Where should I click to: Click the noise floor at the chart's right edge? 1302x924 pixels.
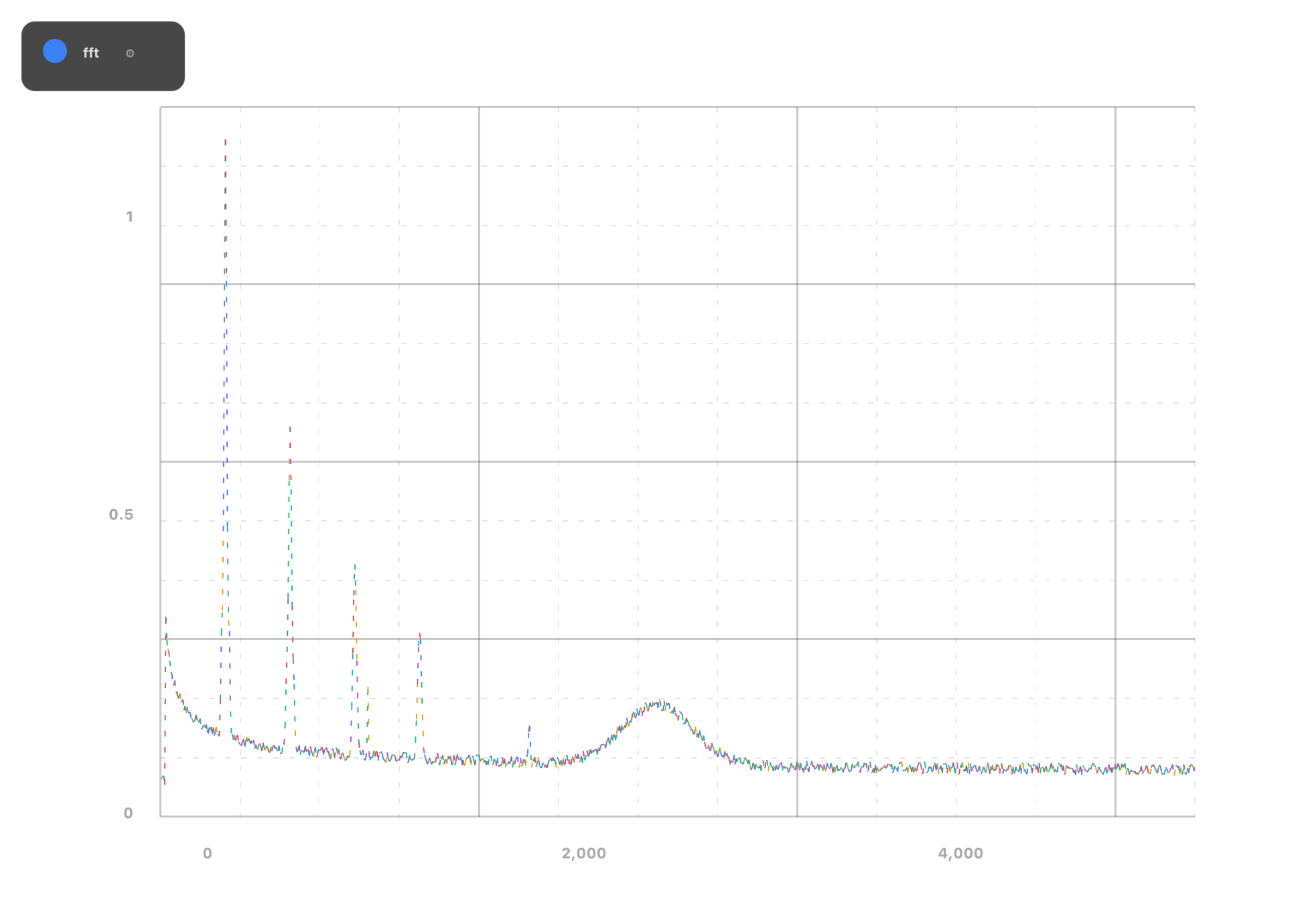(x=1191, y=769)
